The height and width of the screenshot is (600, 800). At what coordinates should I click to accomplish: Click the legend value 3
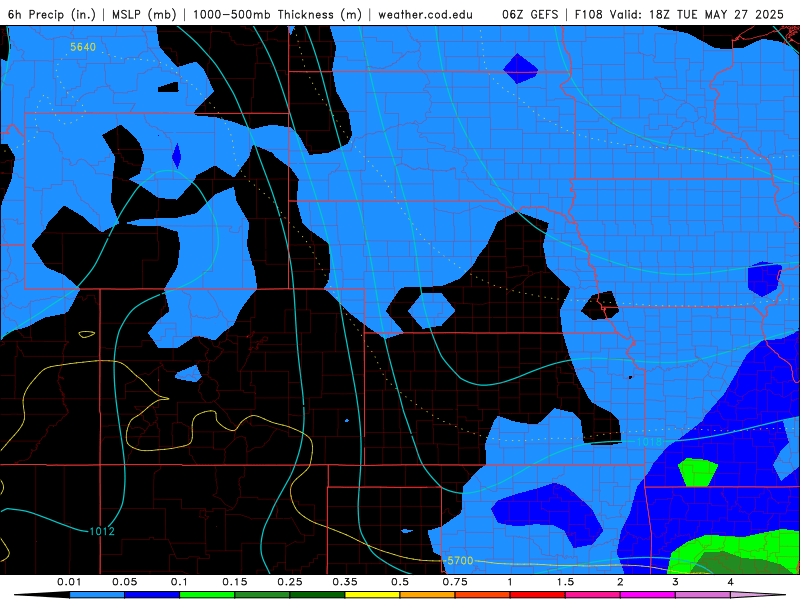(x=676, y=582)
